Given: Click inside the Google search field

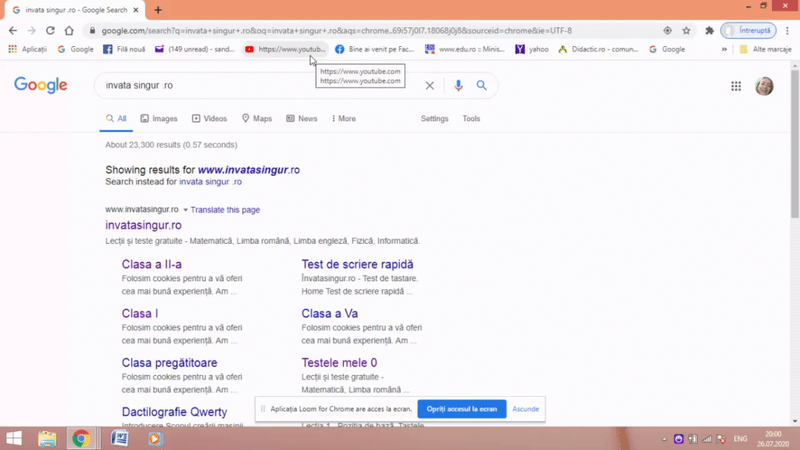Looking at the screenshot, I should click(x=260, y=86).
